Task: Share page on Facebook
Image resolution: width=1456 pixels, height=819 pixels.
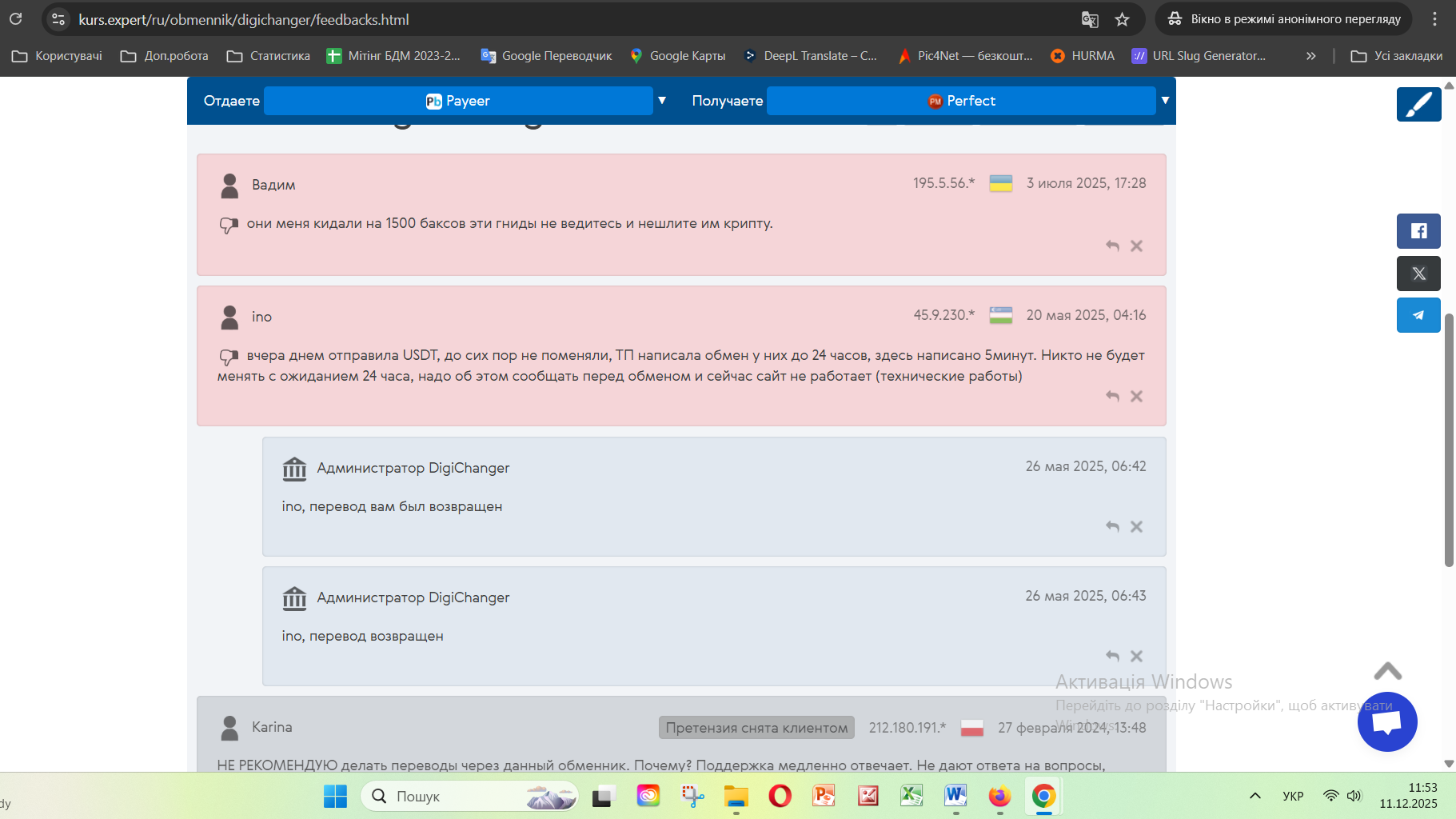Action: [1418, 231]
